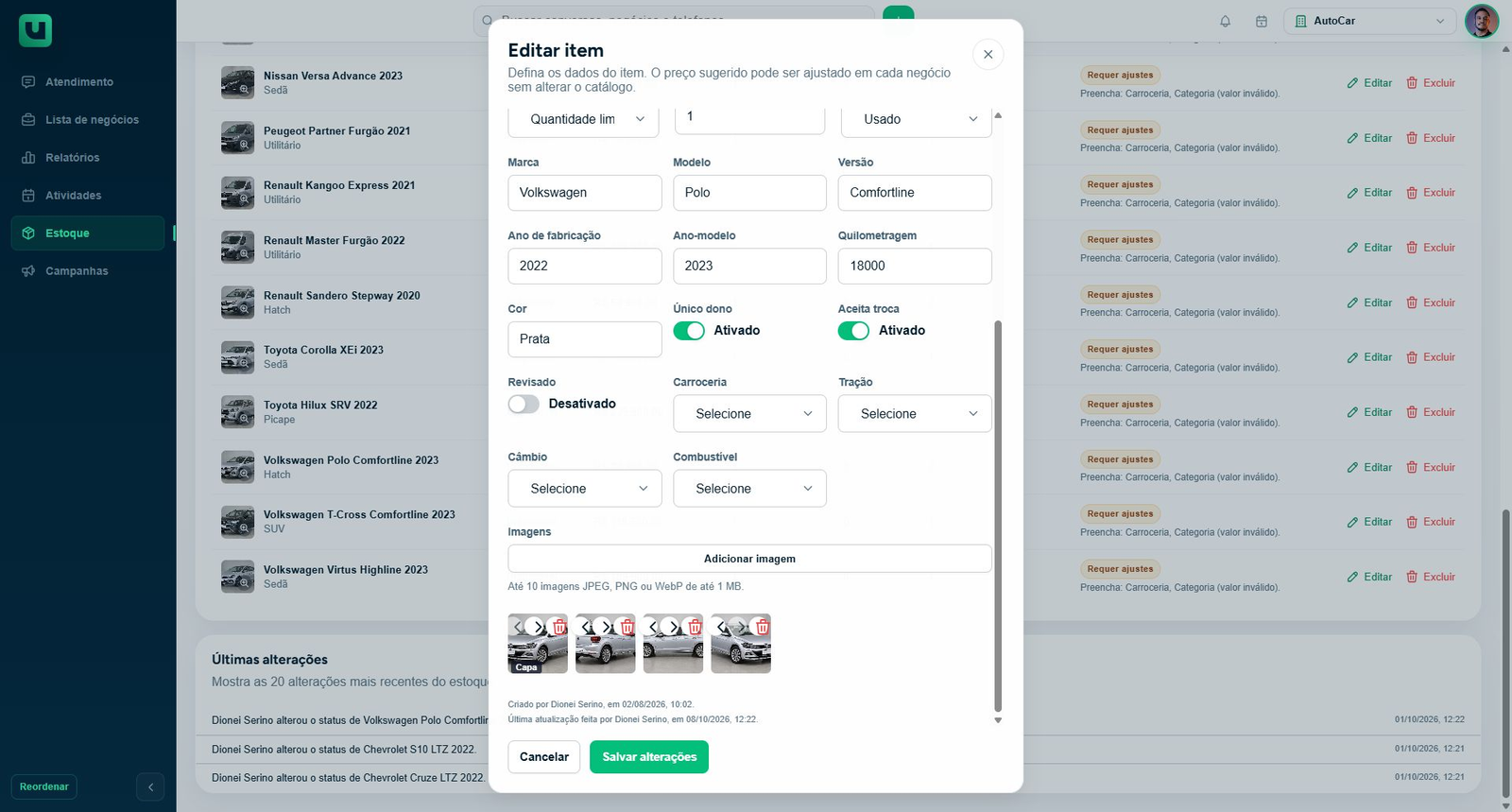
Task: Open the Câmbio dropdown
Action: click(585, 489)
